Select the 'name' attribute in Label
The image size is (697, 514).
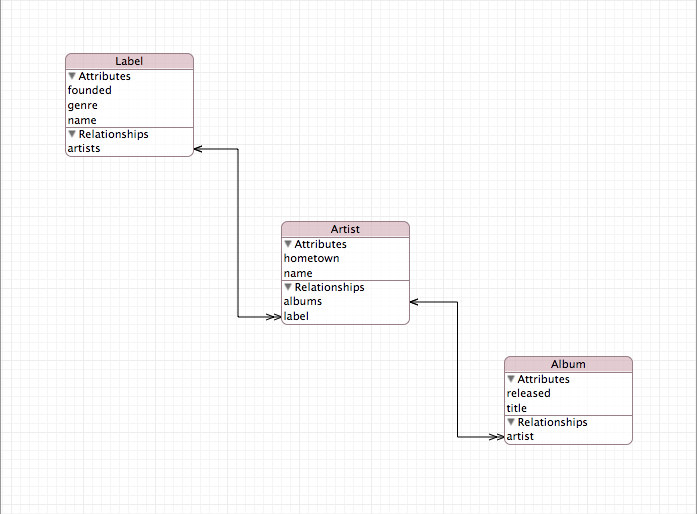coord(129,120)
